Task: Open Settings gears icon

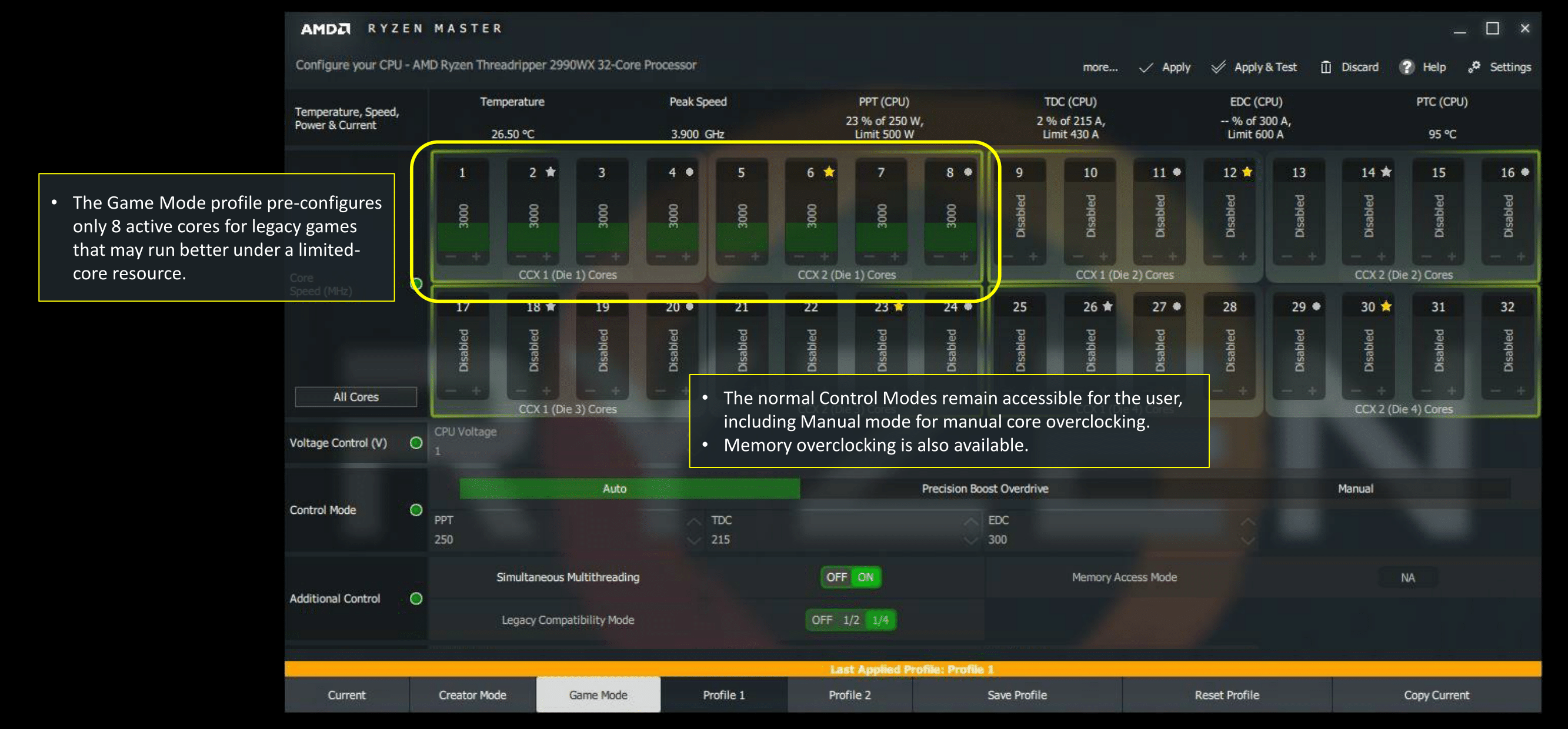Action: click(1474, 67)
